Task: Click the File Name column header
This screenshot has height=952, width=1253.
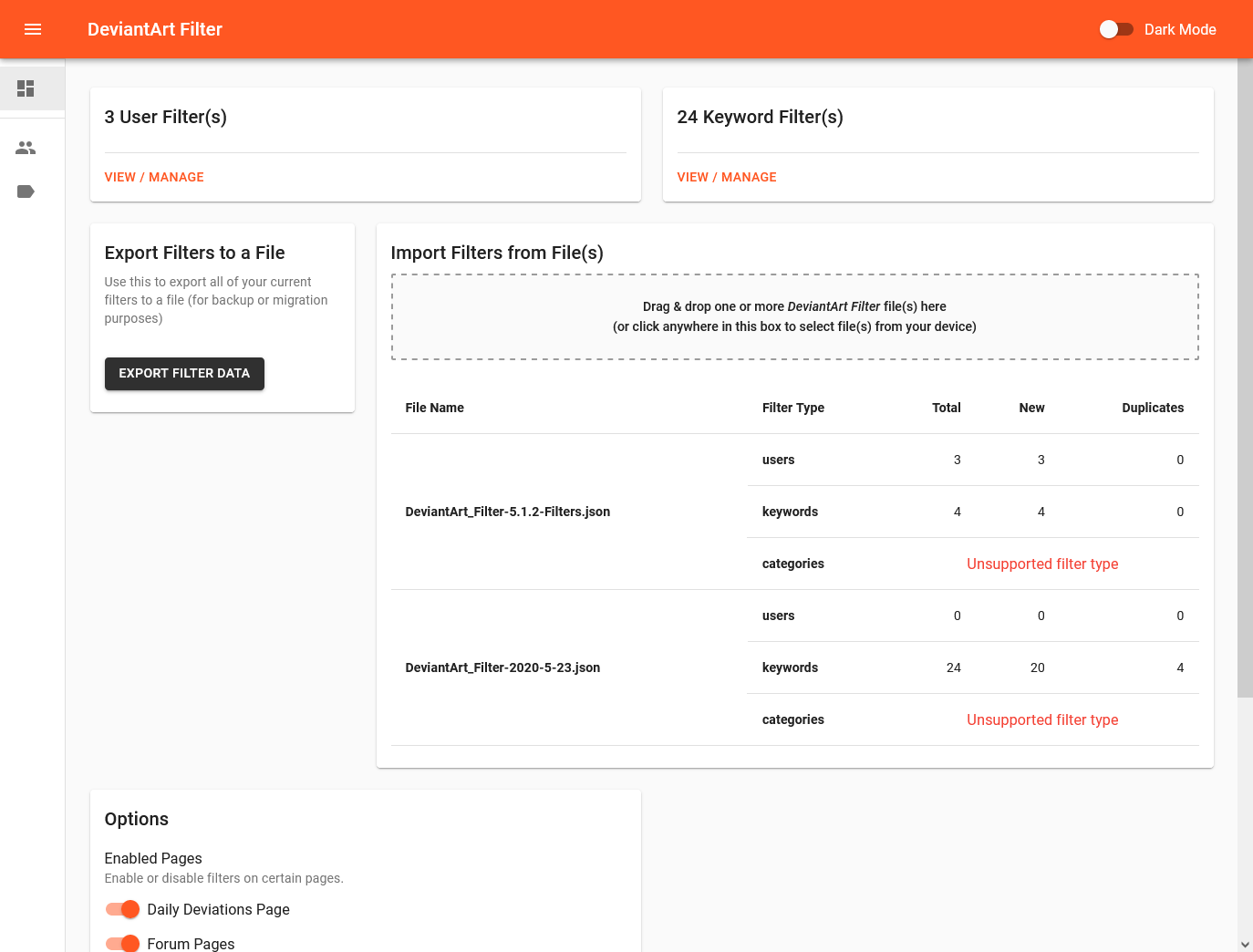Action: pyautogui.click(x=434, y=408)
